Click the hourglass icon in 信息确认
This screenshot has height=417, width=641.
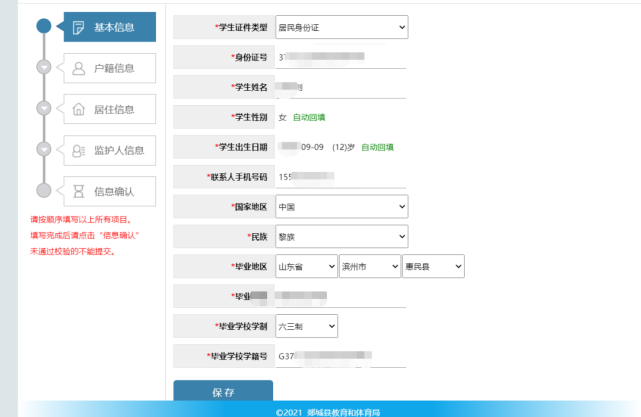click(x=78, y=191)
